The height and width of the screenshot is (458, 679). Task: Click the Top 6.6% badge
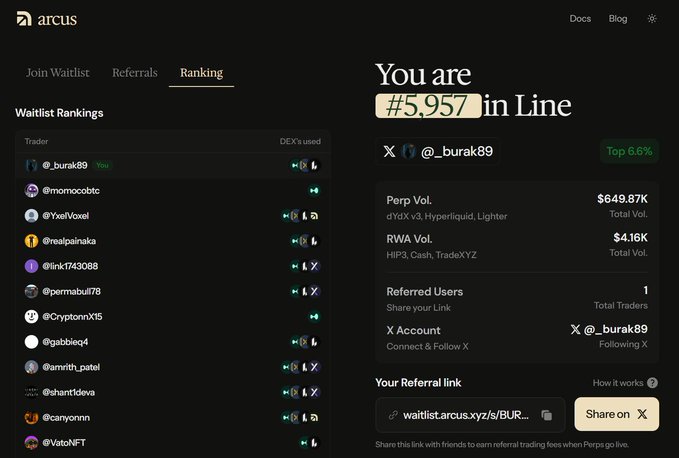[629, 151]
